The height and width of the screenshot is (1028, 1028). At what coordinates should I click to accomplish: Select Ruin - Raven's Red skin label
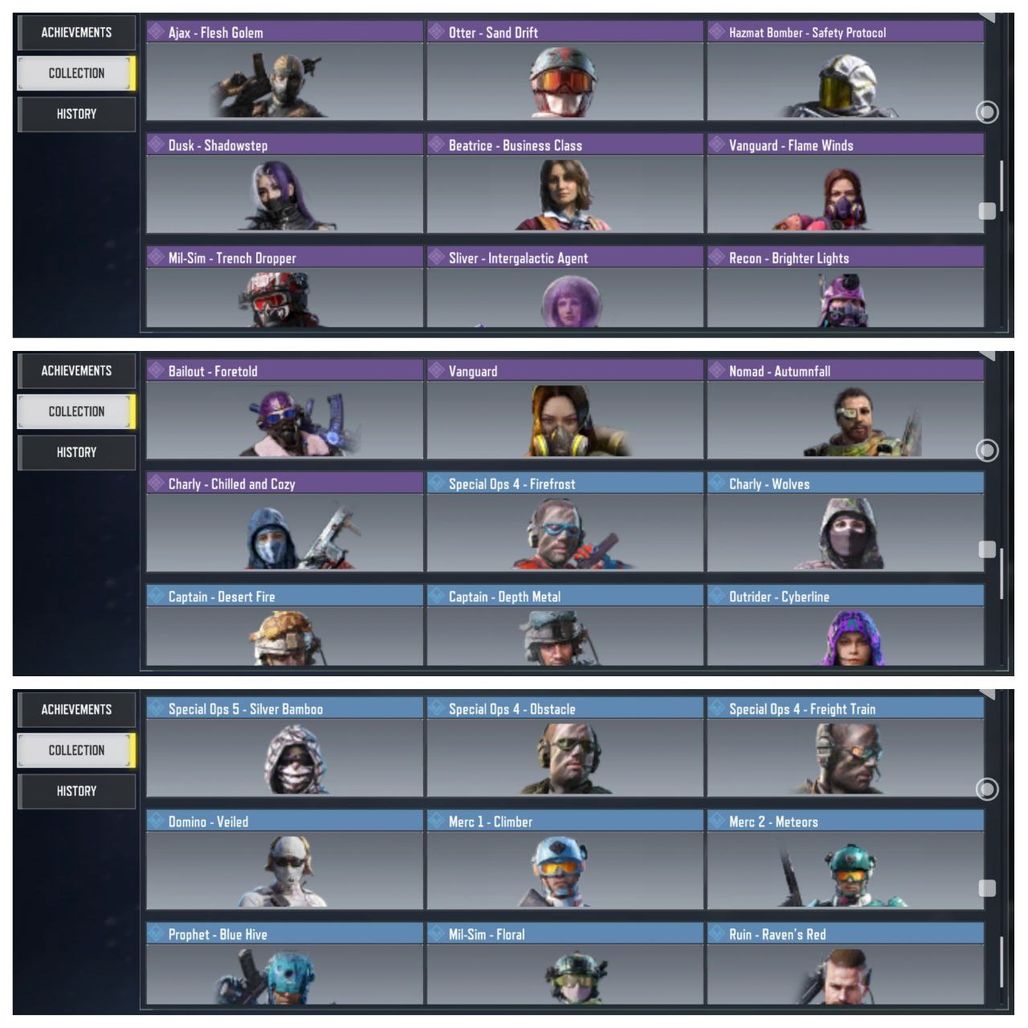coord(778,934)
